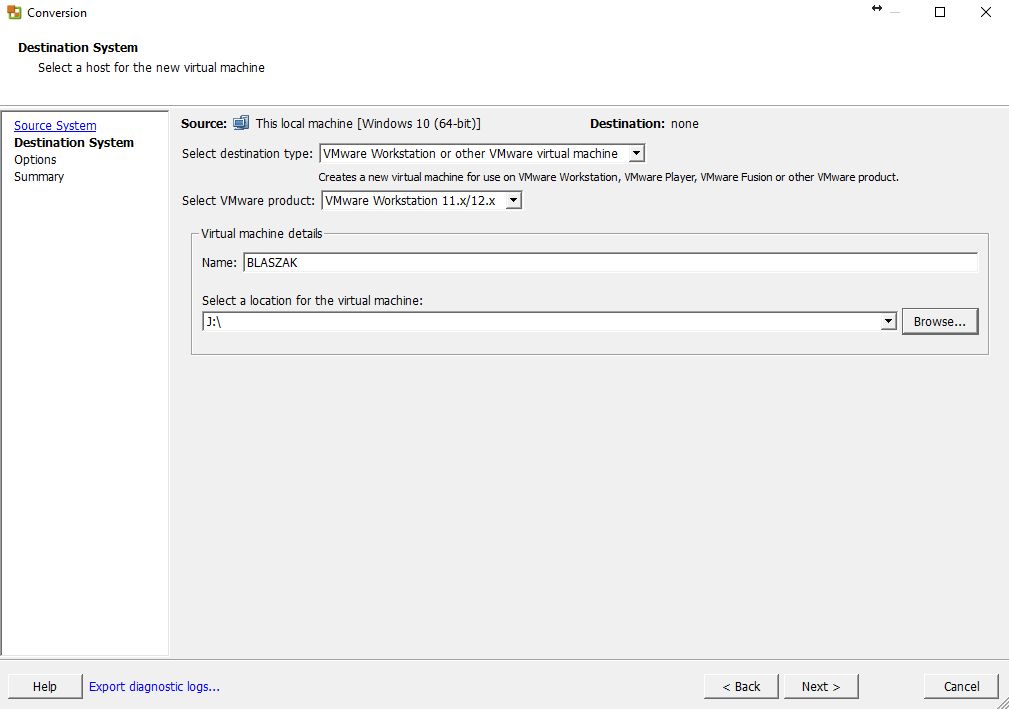The width and height of the screenshot is (1009, 709).
Task: Click the resize arrows icon in title bar
Action: coord(876,8)
